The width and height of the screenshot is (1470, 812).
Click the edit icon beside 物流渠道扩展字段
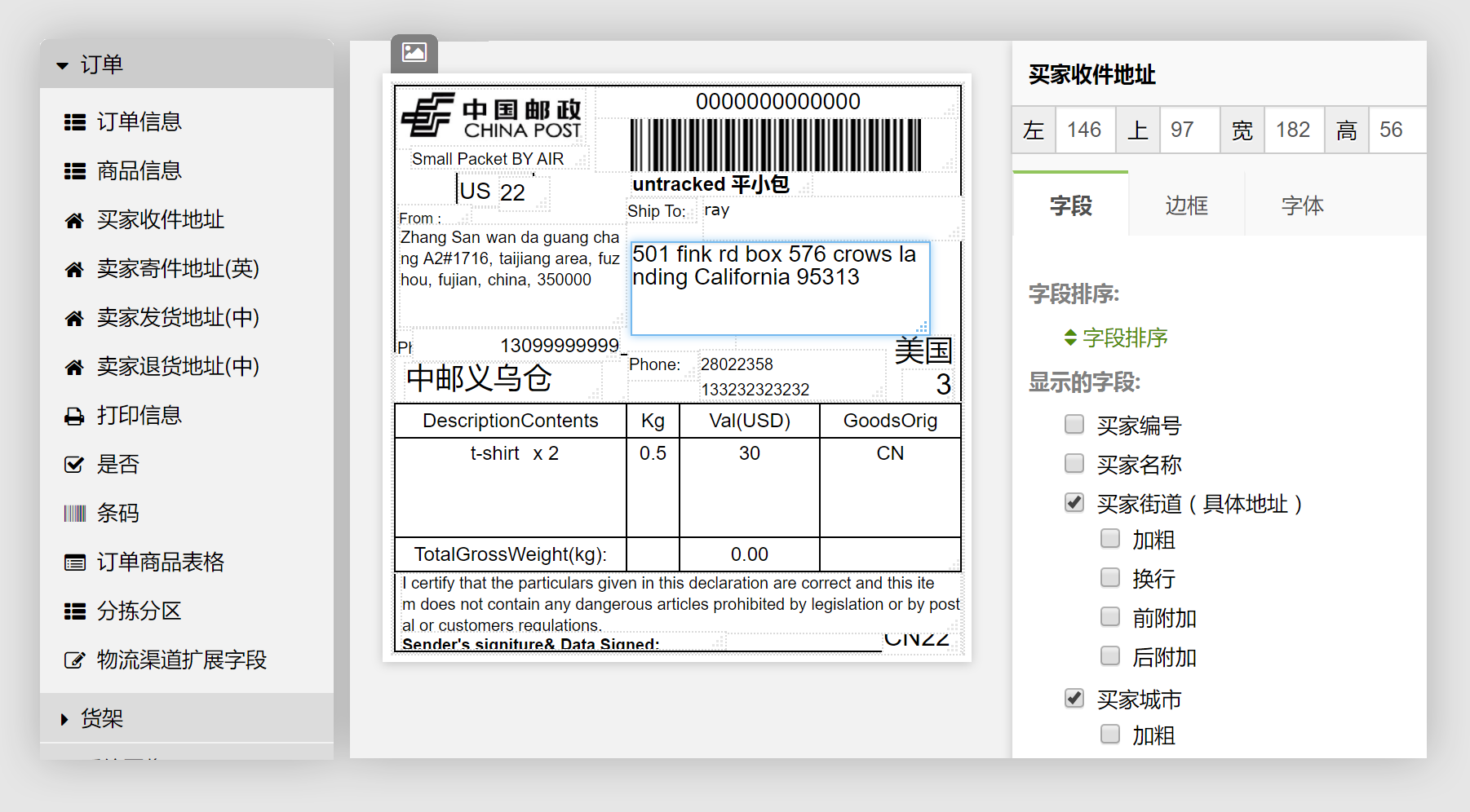(x=75, y=660)
